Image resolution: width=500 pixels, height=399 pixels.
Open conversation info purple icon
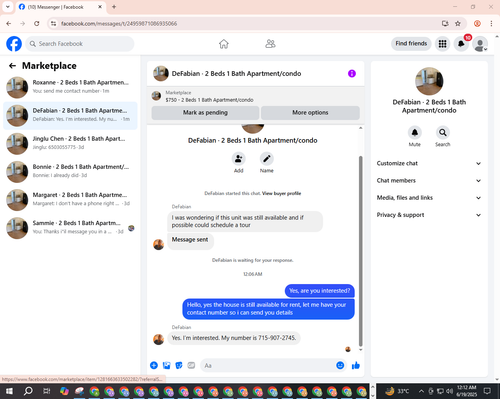352,73
